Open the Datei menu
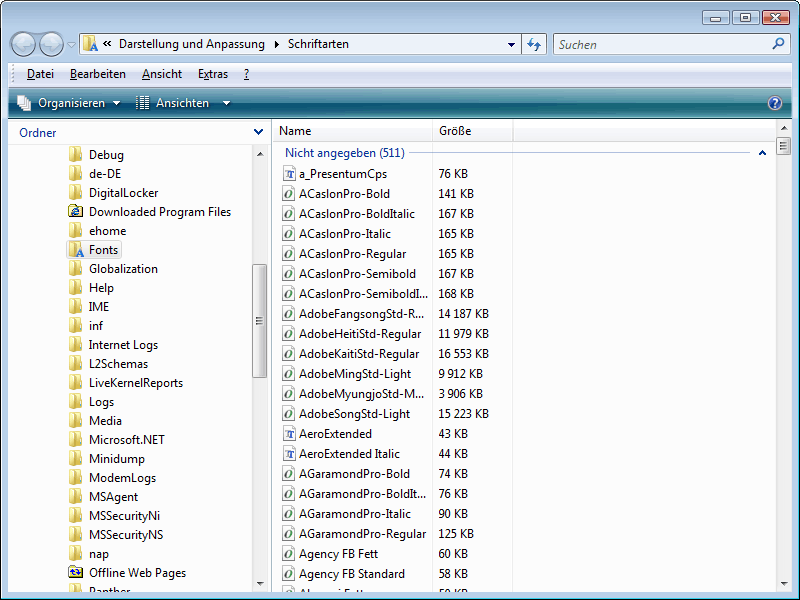 coord(40,74)
